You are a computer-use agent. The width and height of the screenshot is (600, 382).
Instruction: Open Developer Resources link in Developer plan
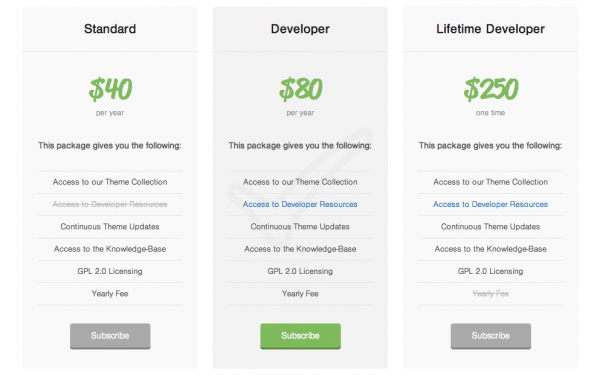300,204
